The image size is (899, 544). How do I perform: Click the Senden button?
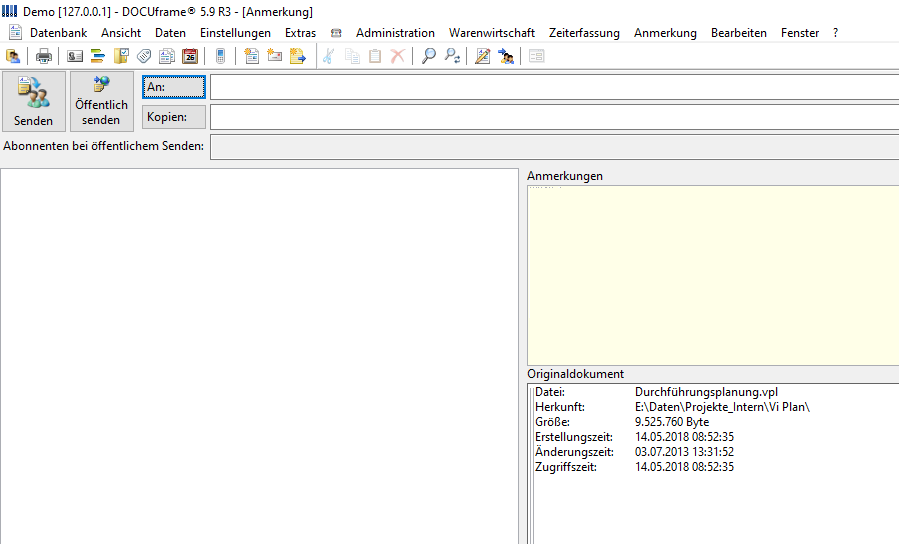[34, 101]
